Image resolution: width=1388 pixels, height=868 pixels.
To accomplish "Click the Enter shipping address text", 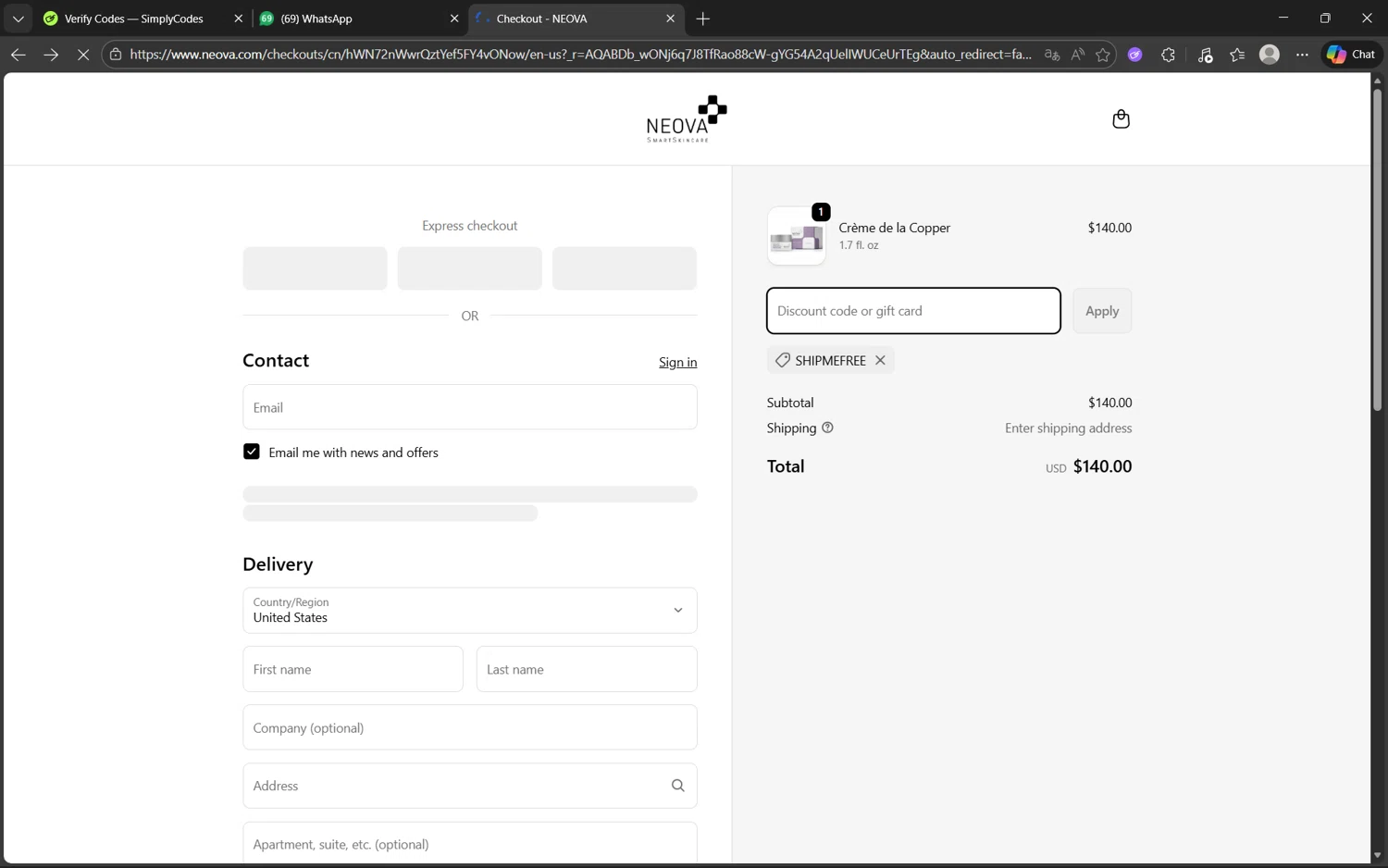I will click(1069, 428).
